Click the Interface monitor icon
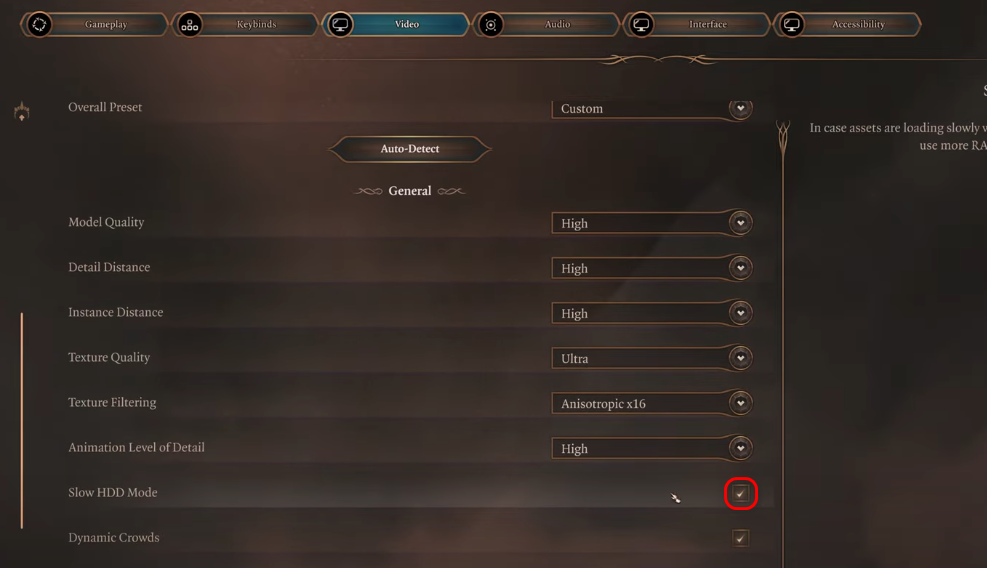 tap(641, 25)
